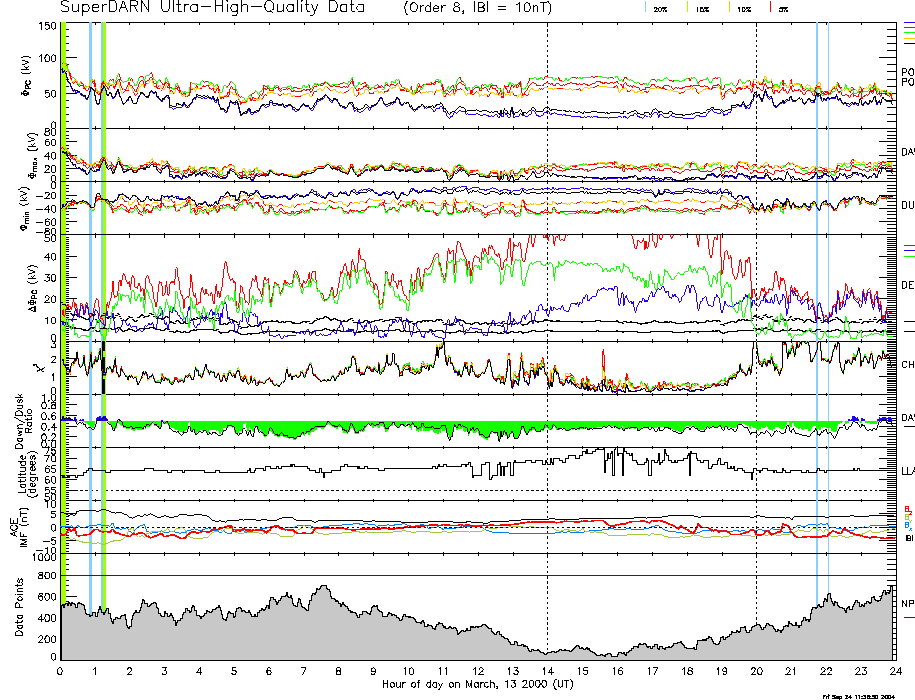
Task: Click the blue legend line at top right
Action: (908, 23)
